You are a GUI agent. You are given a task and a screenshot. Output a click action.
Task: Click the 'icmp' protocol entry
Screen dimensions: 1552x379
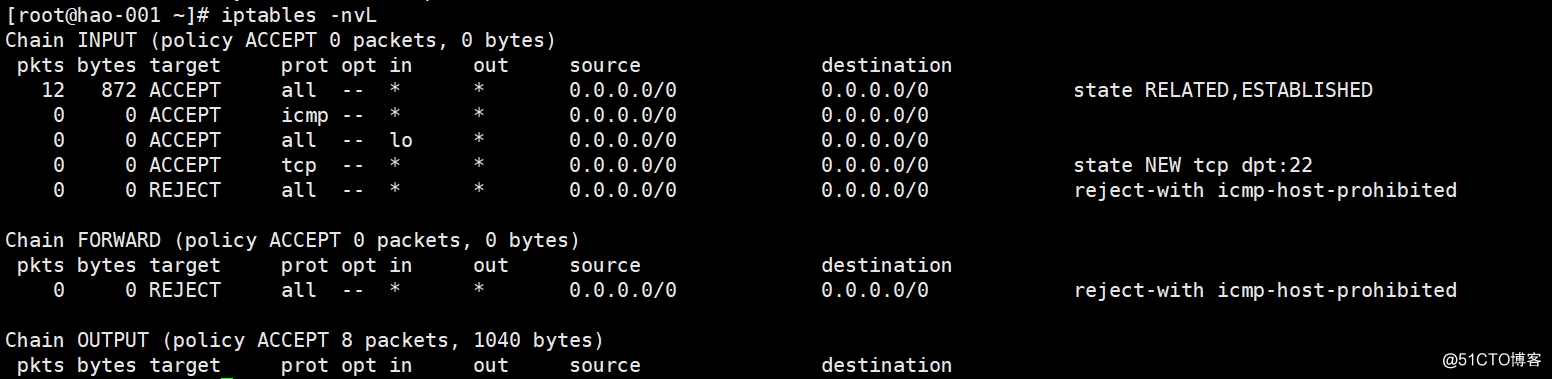(305, 115)
